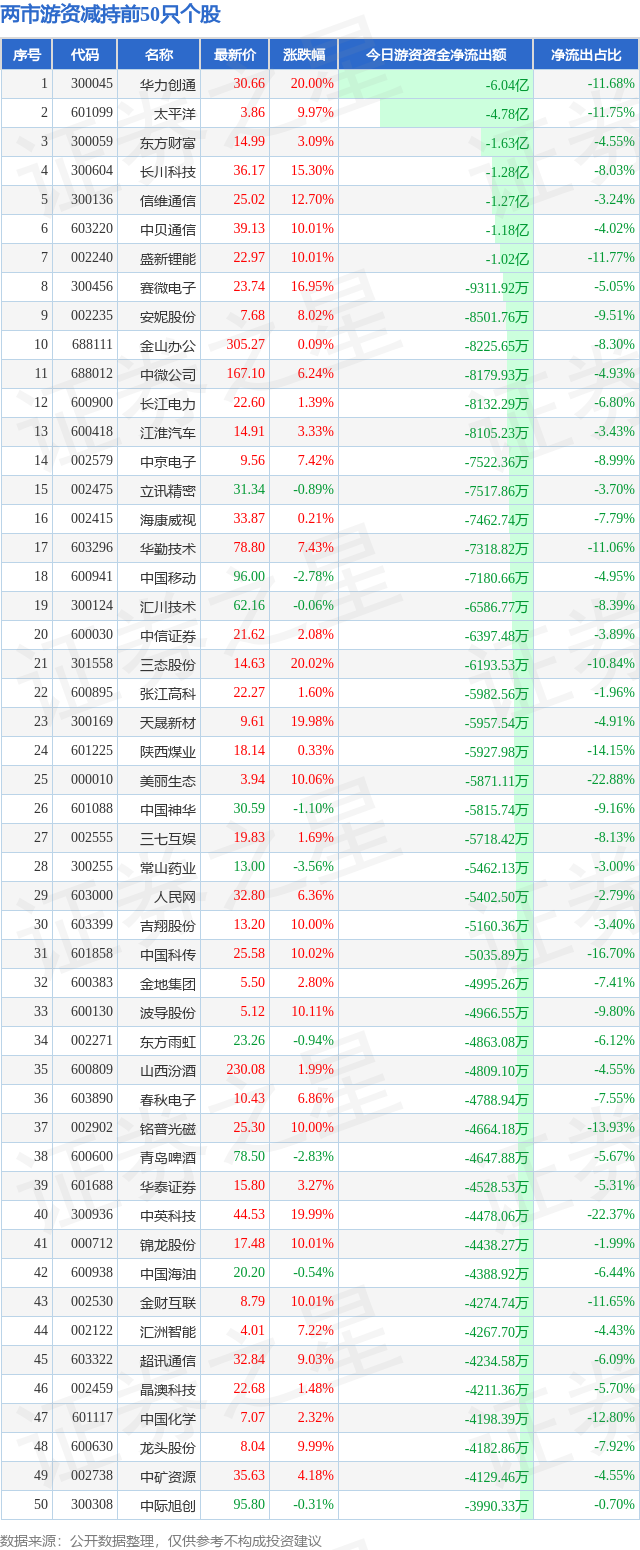
Task: Select price 78.80 for 华勤技术
Action: pyautogui.click(x=249, y=548)
